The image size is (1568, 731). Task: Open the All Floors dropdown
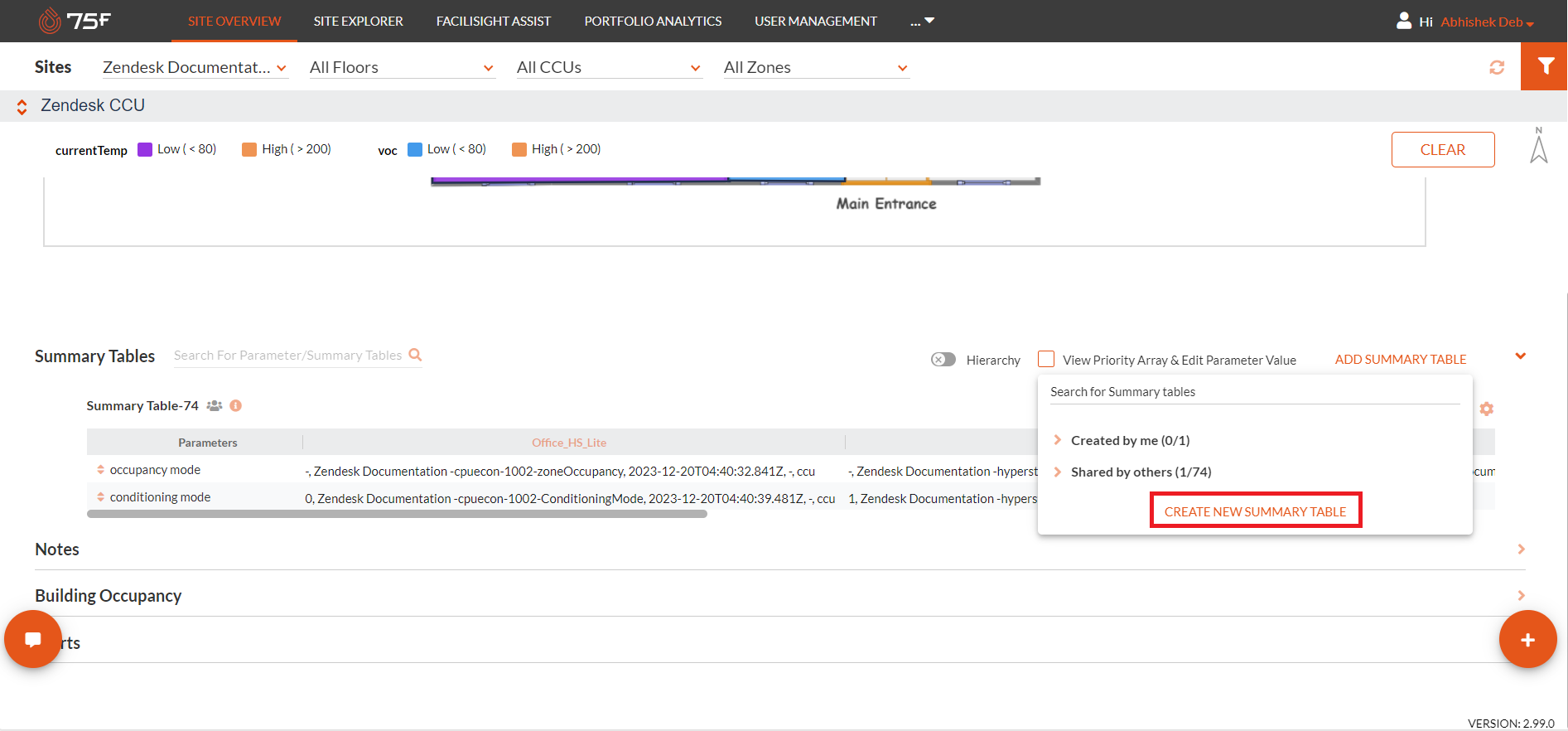point(402,68)
